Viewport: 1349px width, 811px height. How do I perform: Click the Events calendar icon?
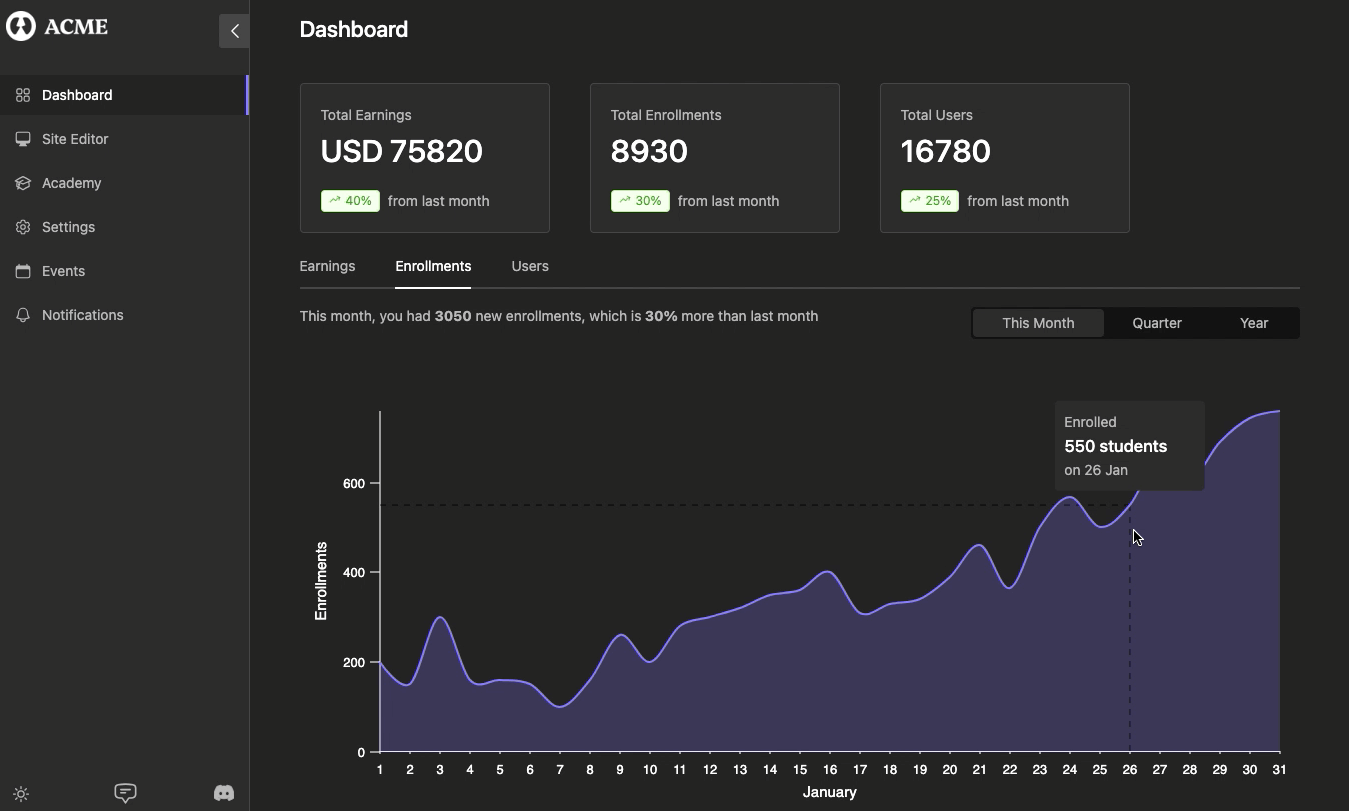(23, 271)
